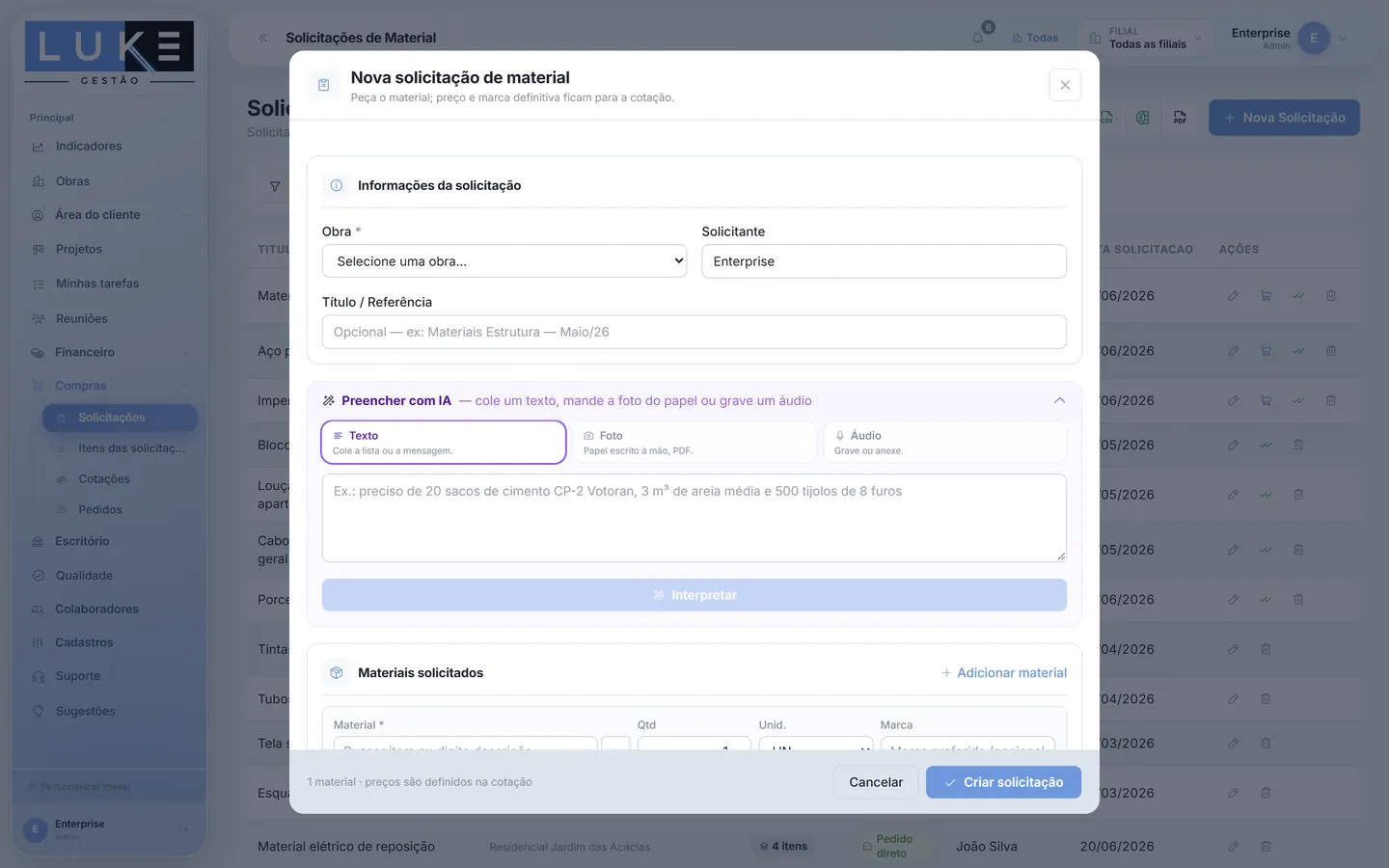The image size is (1389, 868).
Task: Open the Enterprise Admin account menu in the top bar
Action: [1289, 39]
